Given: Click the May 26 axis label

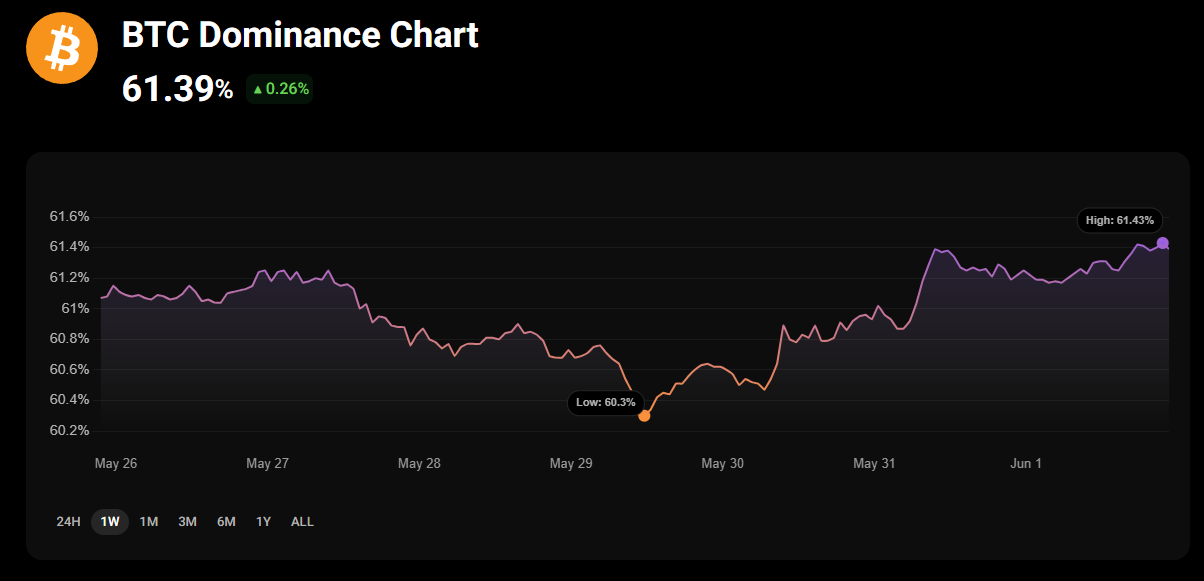Looking at the screenshot, I should 116,464.
